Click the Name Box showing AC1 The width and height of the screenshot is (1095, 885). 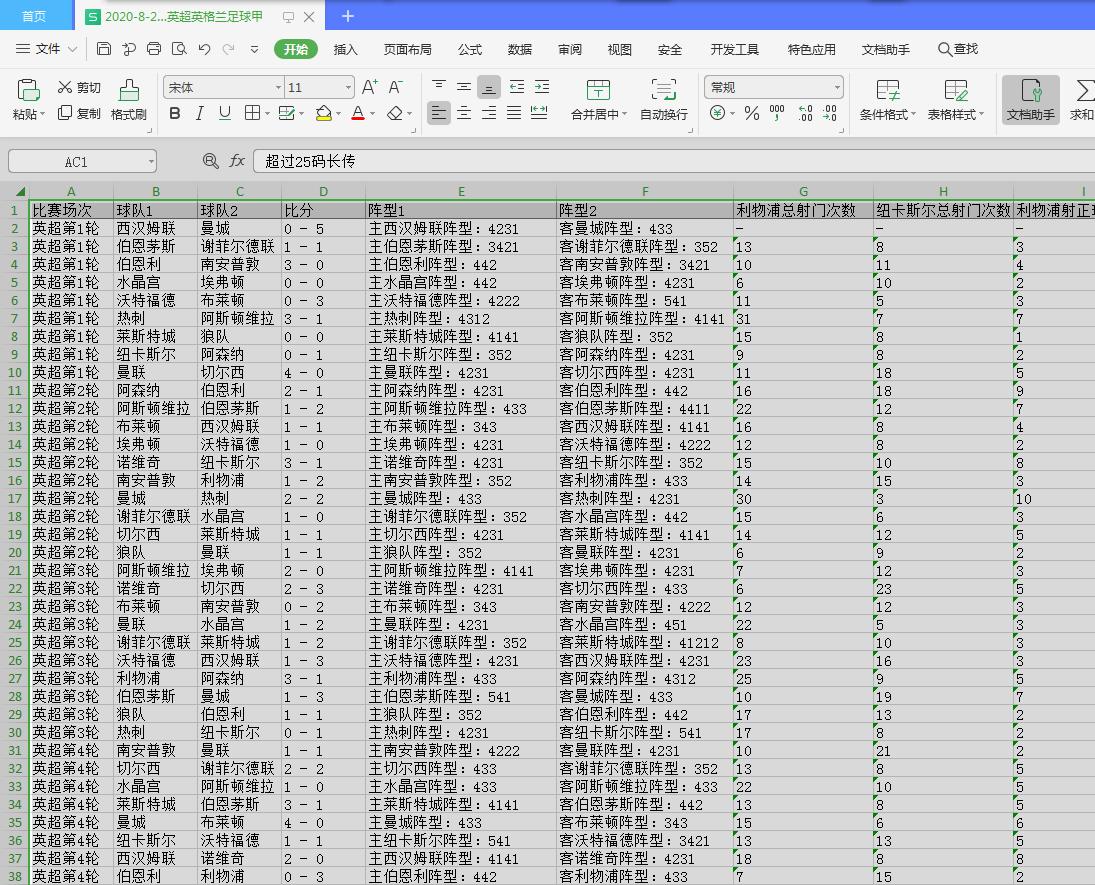tap(75, 160)
